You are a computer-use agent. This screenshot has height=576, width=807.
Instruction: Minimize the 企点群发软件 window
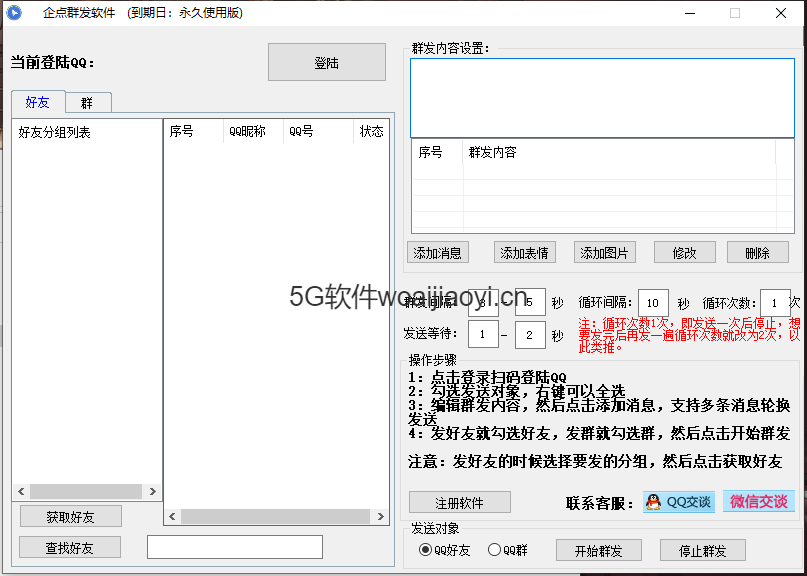[689, 13]
